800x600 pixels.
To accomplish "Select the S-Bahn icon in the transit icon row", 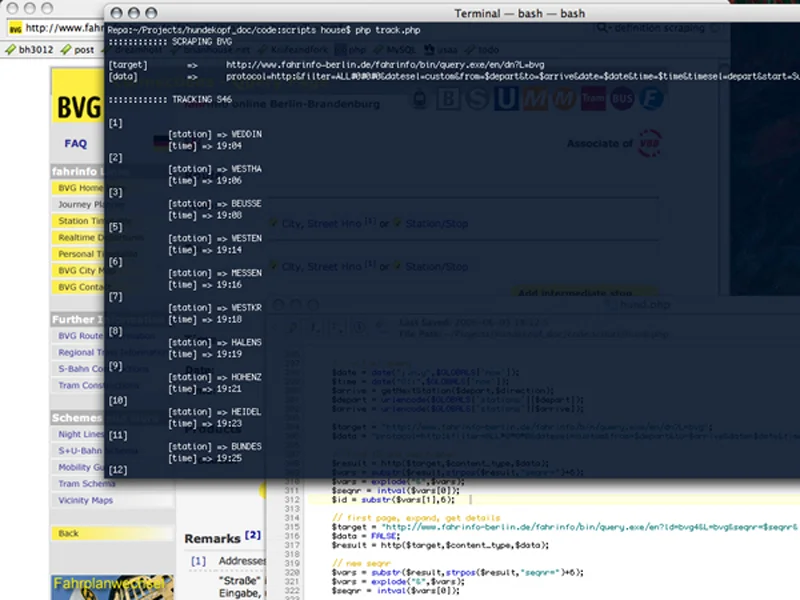I will click(475, 100).
